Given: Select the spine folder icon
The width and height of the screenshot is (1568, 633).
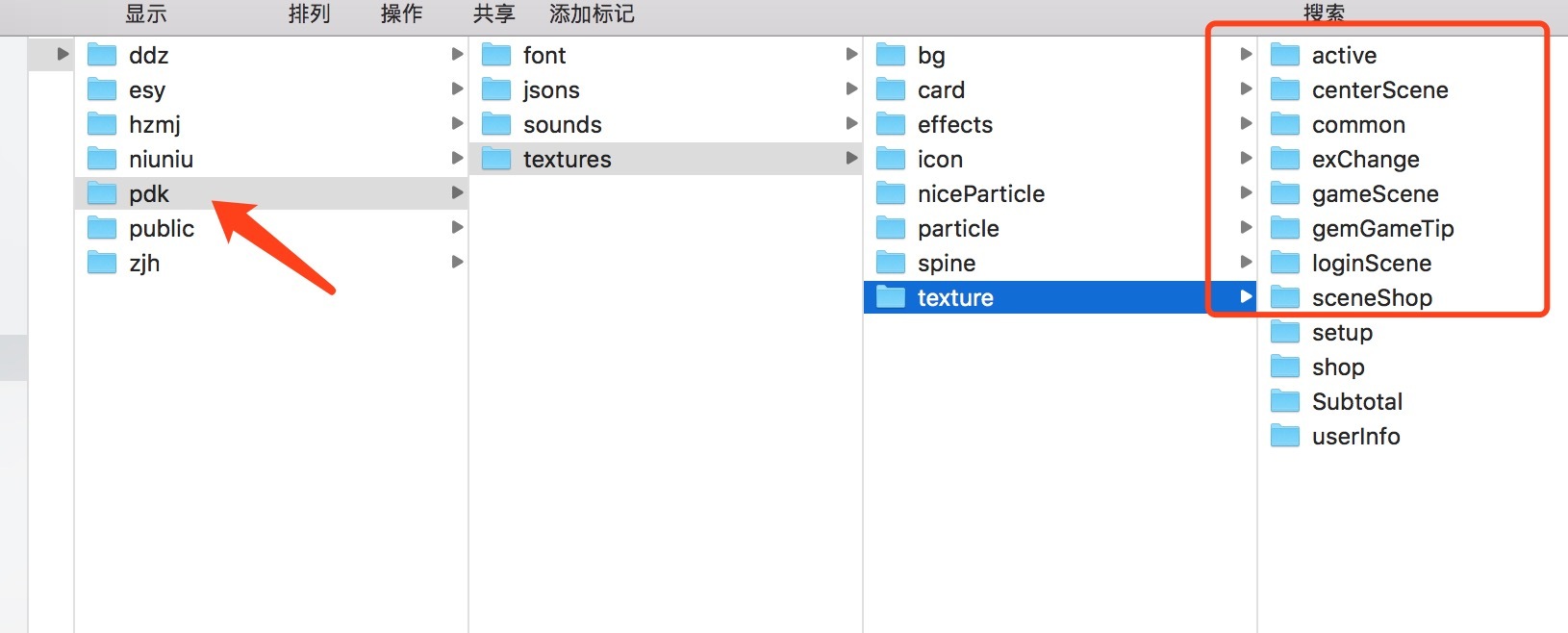Looking at the screenshot, I should coord(891,263).
